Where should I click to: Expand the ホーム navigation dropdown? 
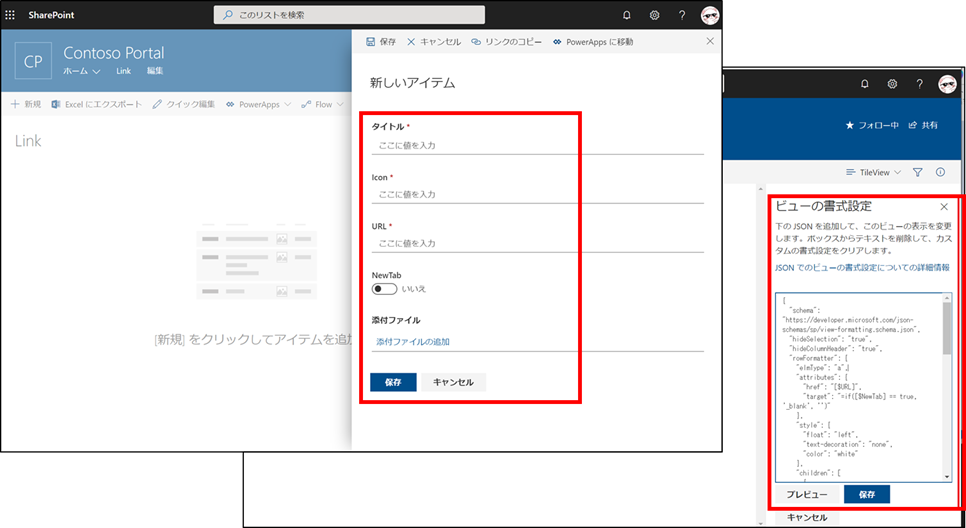pos(82,71)
